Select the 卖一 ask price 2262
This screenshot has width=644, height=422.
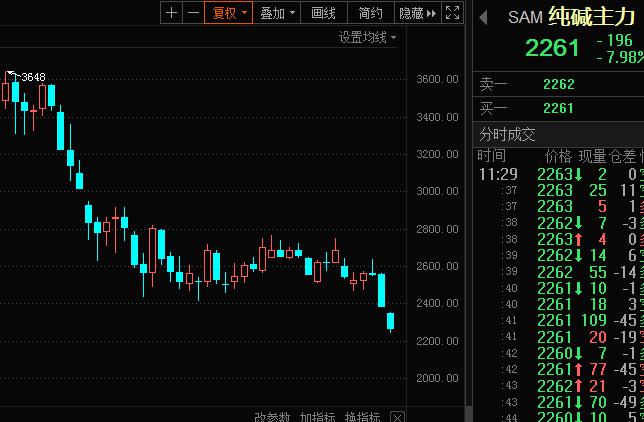coord(559,84)
